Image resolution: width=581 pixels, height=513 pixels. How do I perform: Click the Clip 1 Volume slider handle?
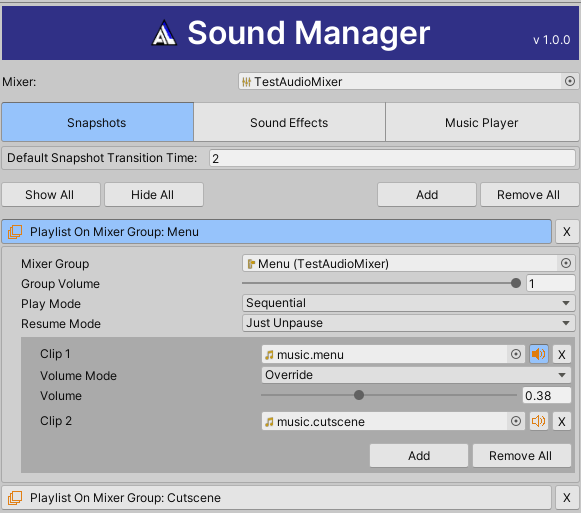[x=359, y=395]
